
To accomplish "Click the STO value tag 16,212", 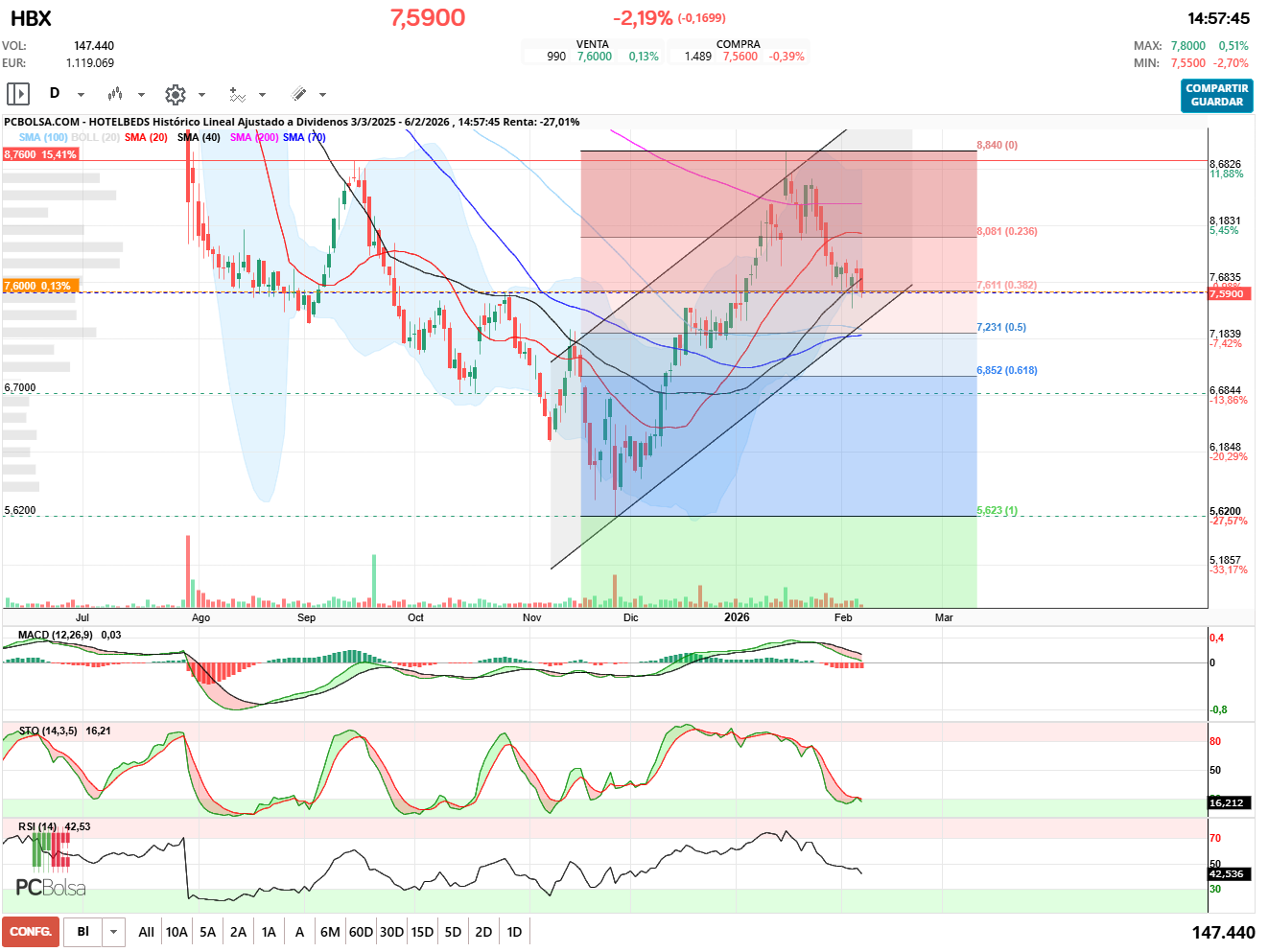I will point(1227,802).
